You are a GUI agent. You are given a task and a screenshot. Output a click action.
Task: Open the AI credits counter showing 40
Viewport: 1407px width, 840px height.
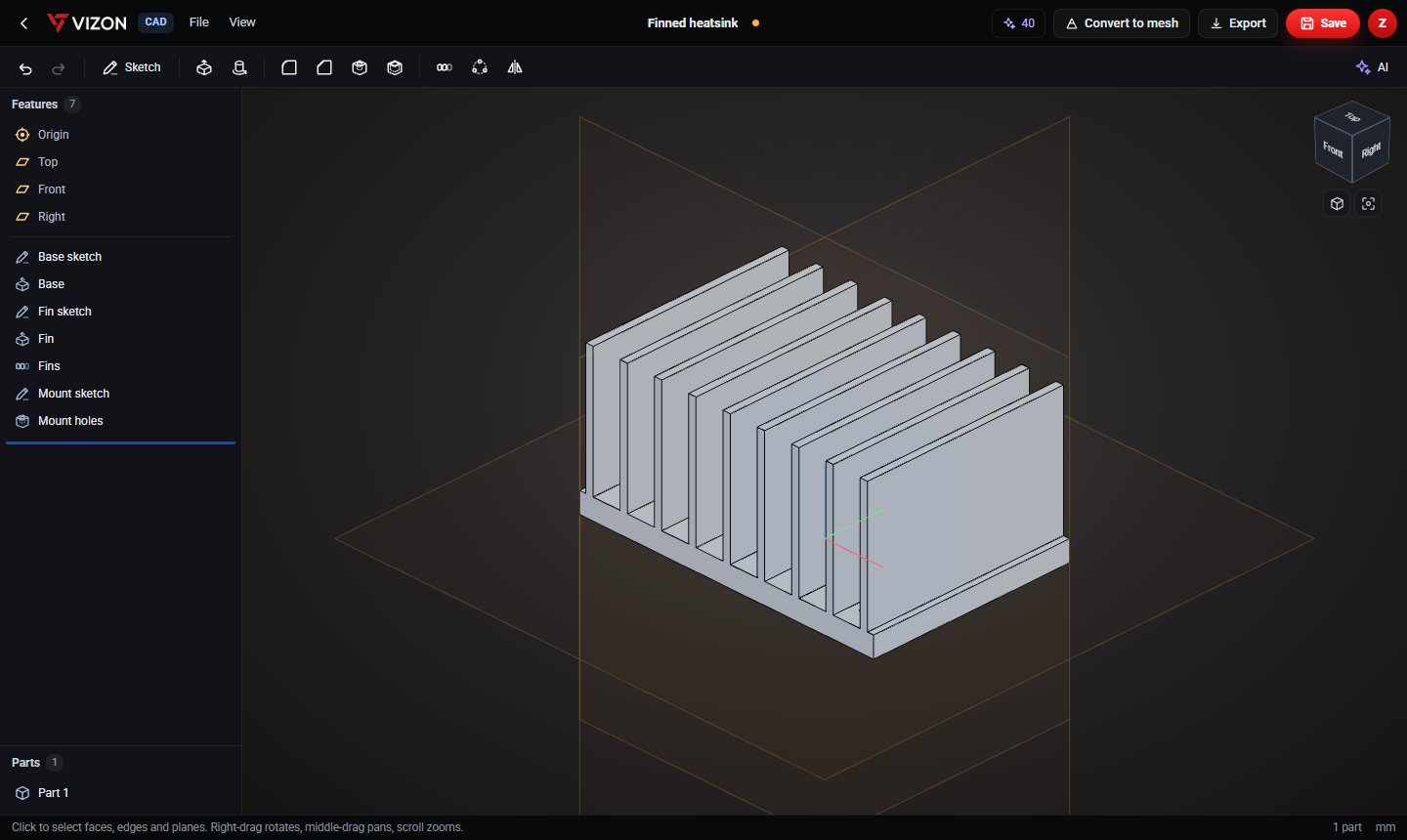pos(1018,23)
